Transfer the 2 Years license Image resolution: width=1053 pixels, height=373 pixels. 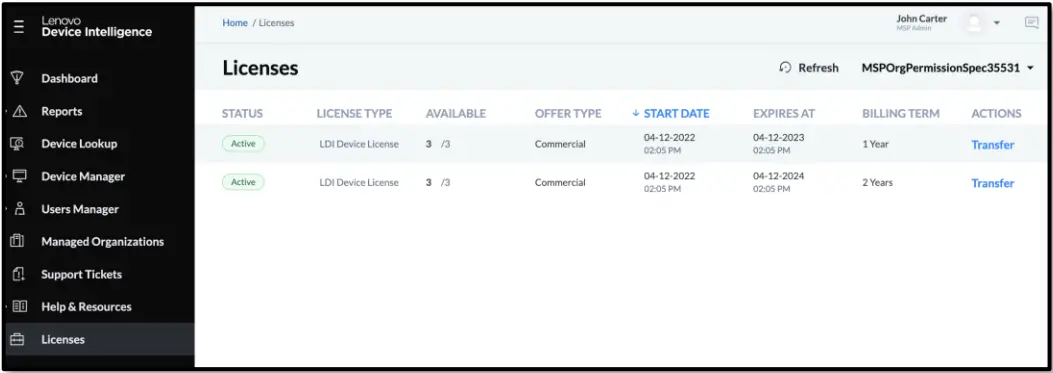click(x=993, y=183)
